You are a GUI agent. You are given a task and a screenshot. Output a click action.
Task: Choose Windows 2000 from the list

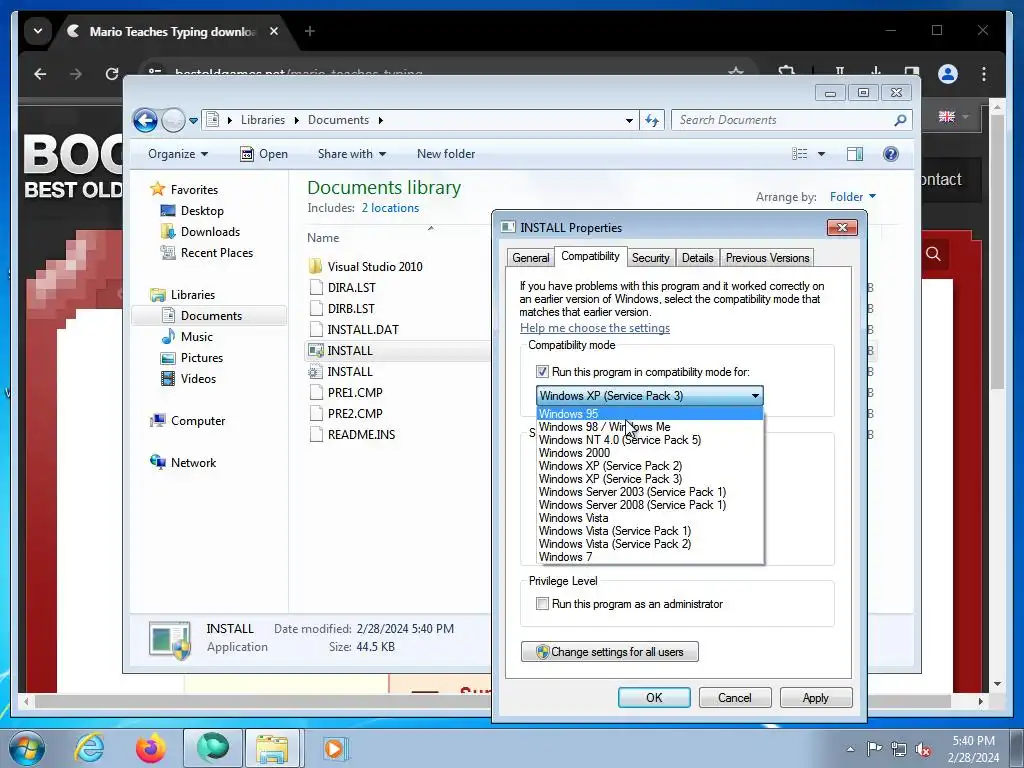[x=650, y=453]
